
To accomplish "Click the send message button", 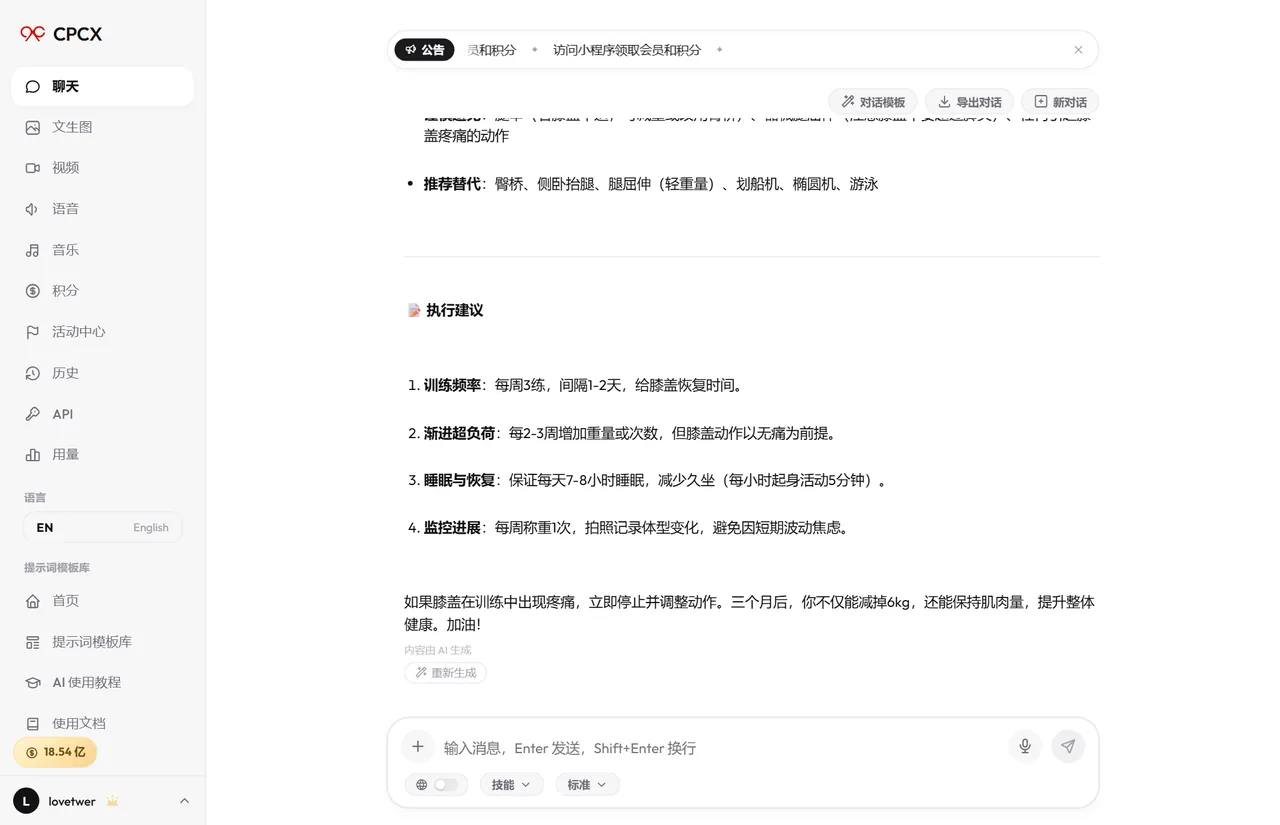I will [1068, 746].
